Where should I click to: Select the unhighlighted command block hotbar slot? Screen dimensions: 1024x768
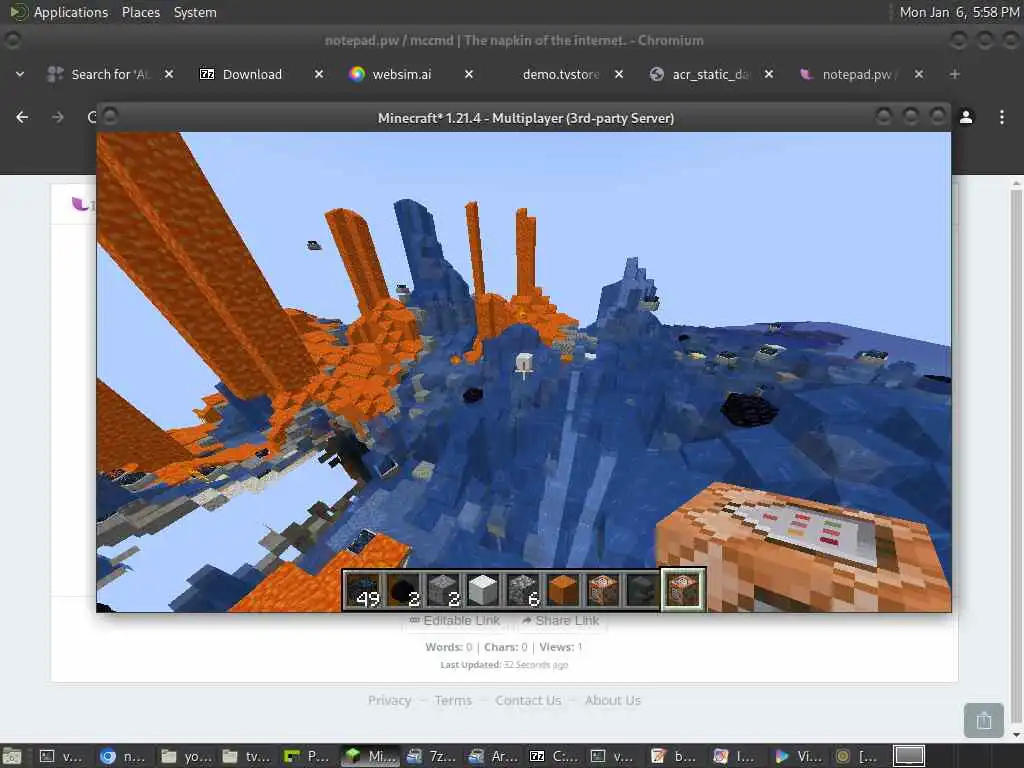pos(603,590)
